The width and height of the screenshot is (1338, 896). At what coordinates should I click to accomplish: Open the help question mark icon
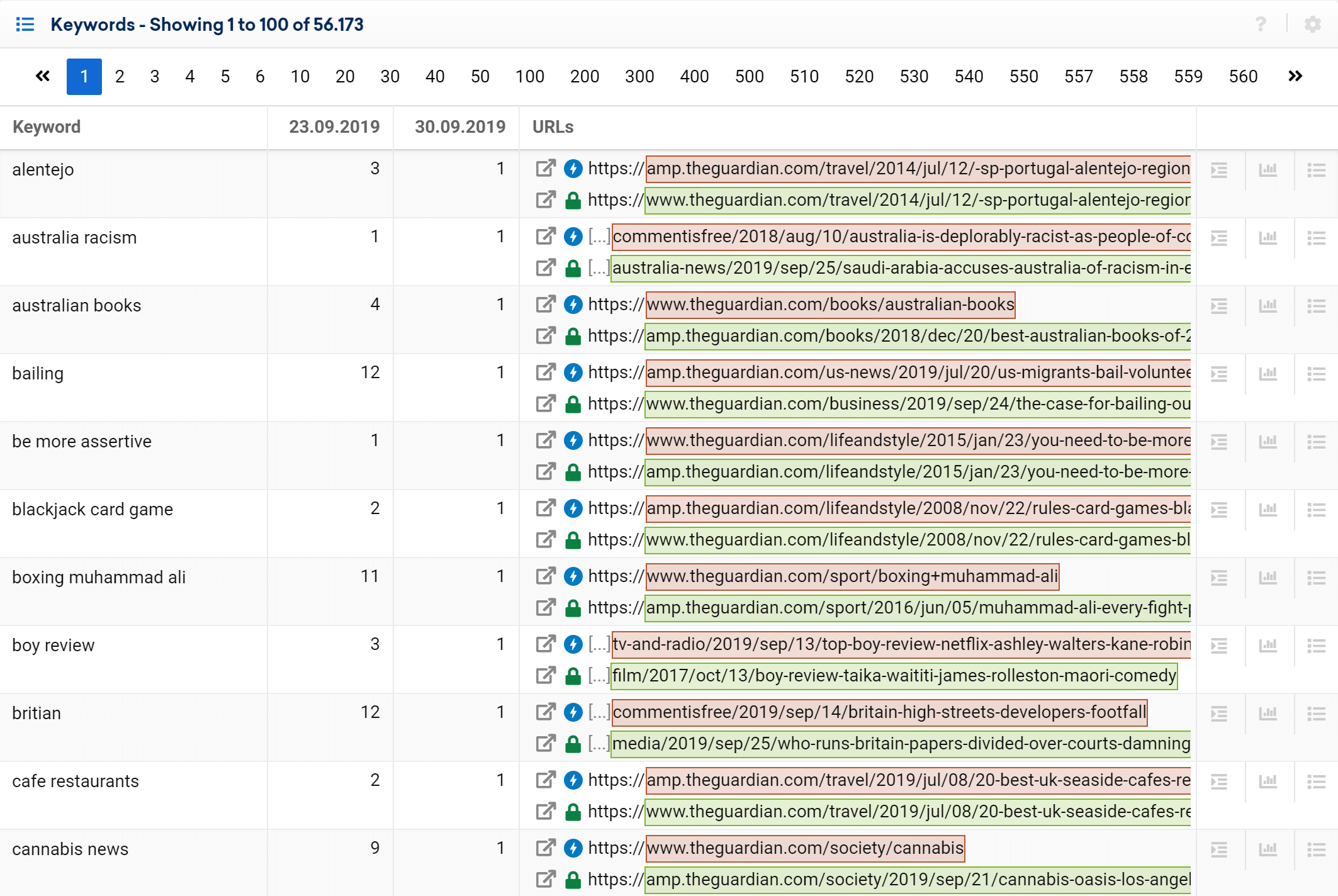point(1261,25)
